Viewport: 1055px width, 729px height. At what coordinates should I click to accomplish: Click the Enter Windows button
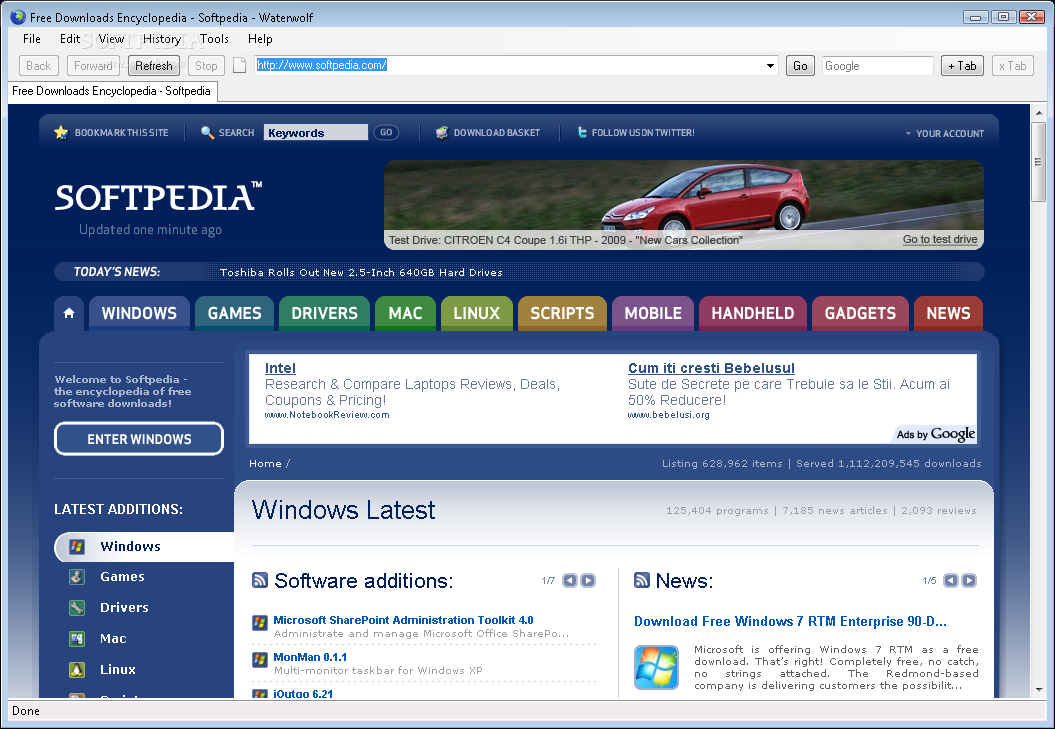(x=139, y=439)
